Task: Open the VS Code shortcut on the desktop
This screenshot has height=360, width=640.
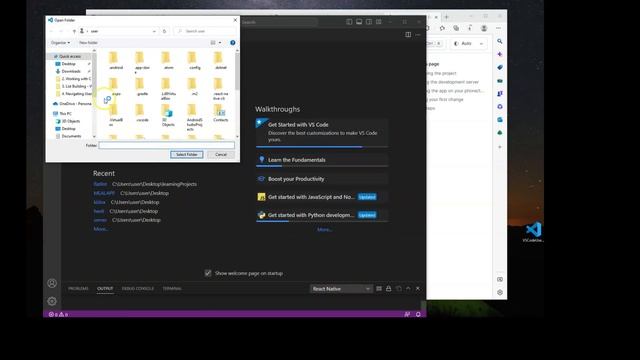Action: [533, 232]
